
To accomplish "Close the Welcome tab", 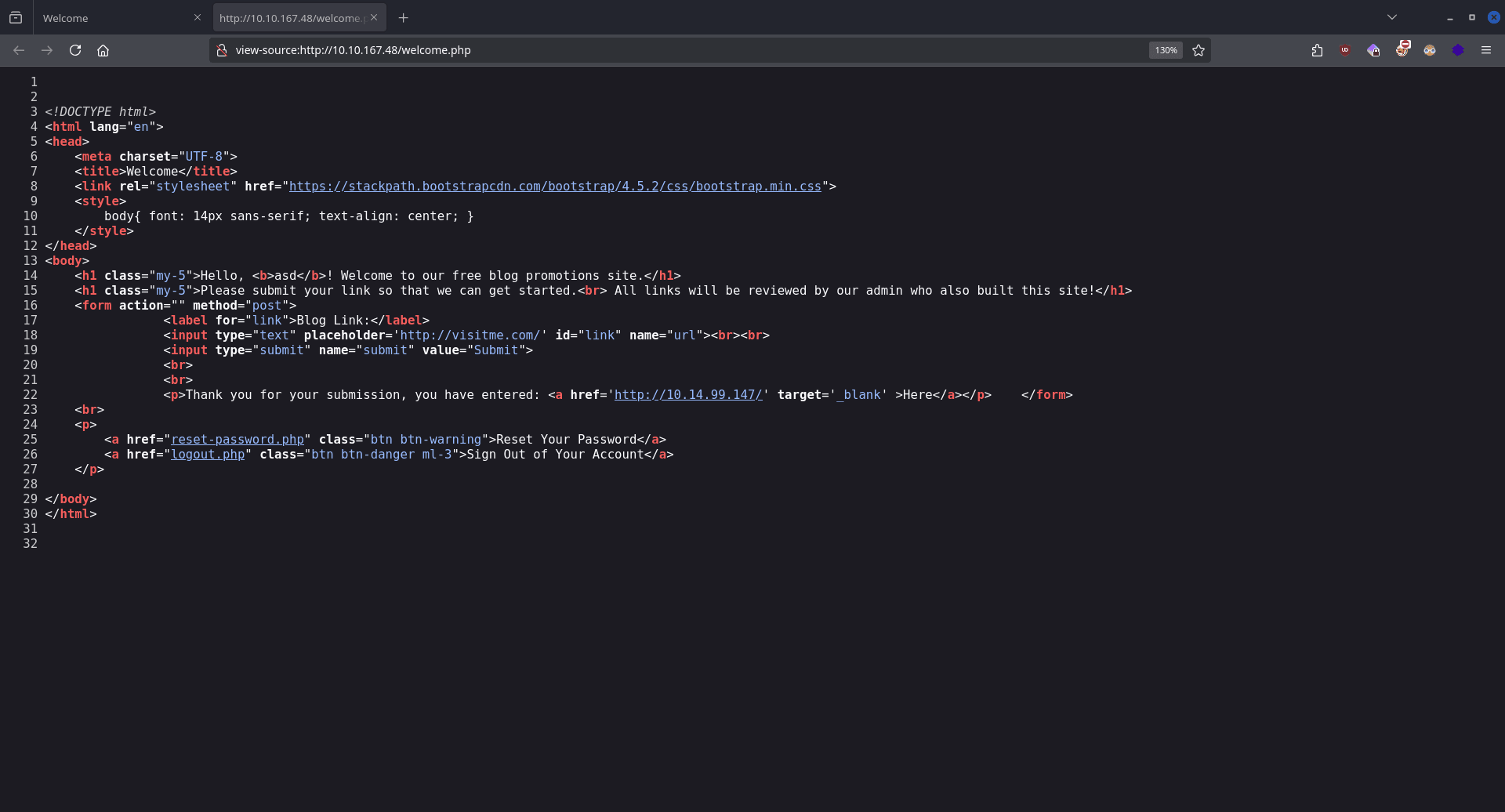I will coord(198,17).
